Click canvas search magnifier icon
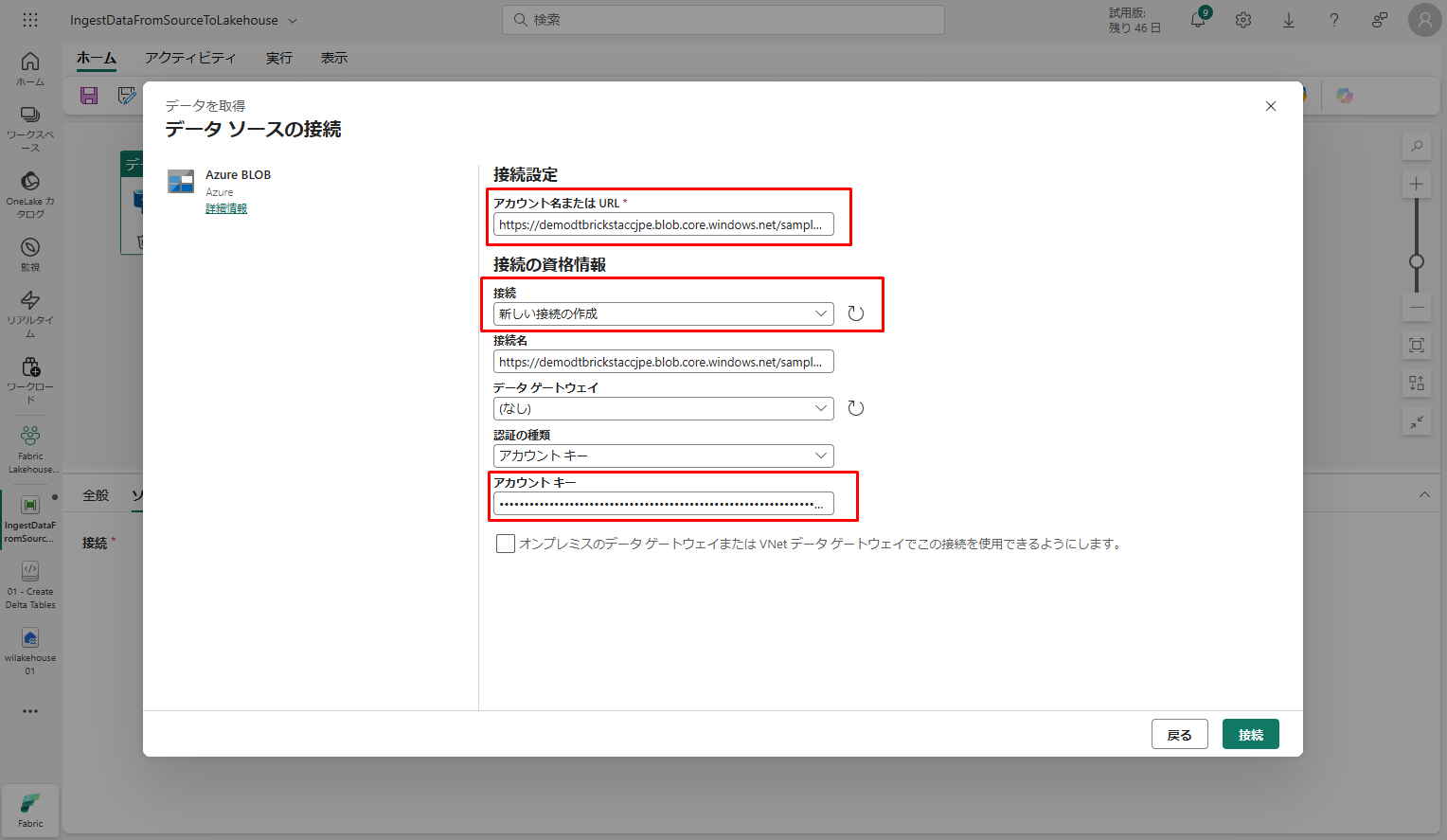 [x=1417, y=147]
